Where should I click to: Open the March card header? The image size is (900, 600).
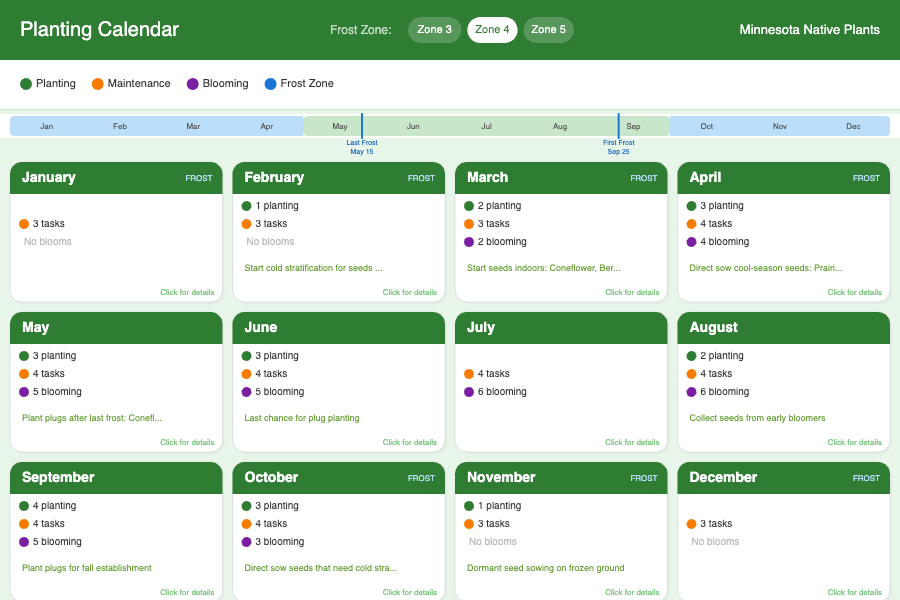(561, 178)
